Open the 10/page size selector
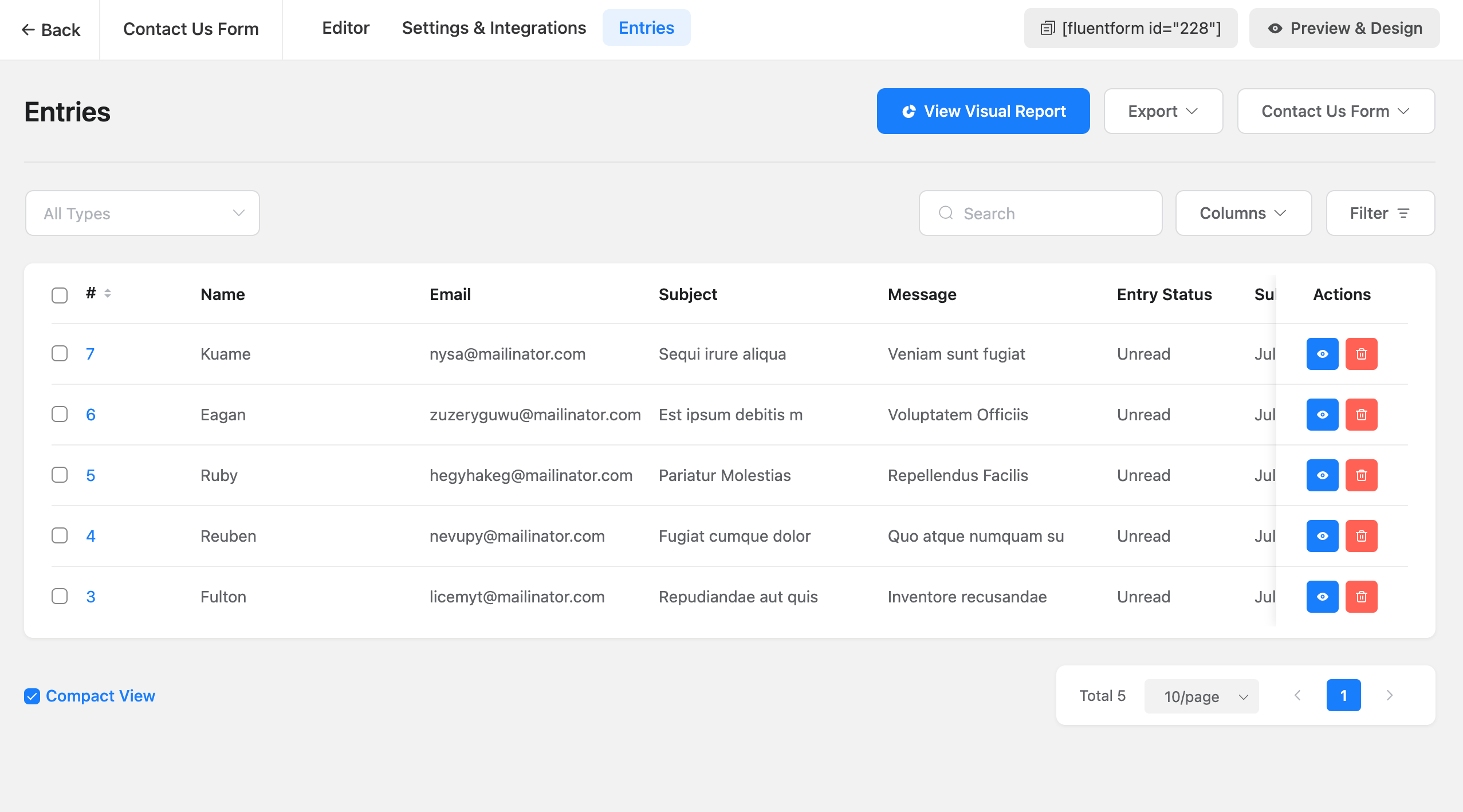The image size is (1463, 812). click(1201, 696)
